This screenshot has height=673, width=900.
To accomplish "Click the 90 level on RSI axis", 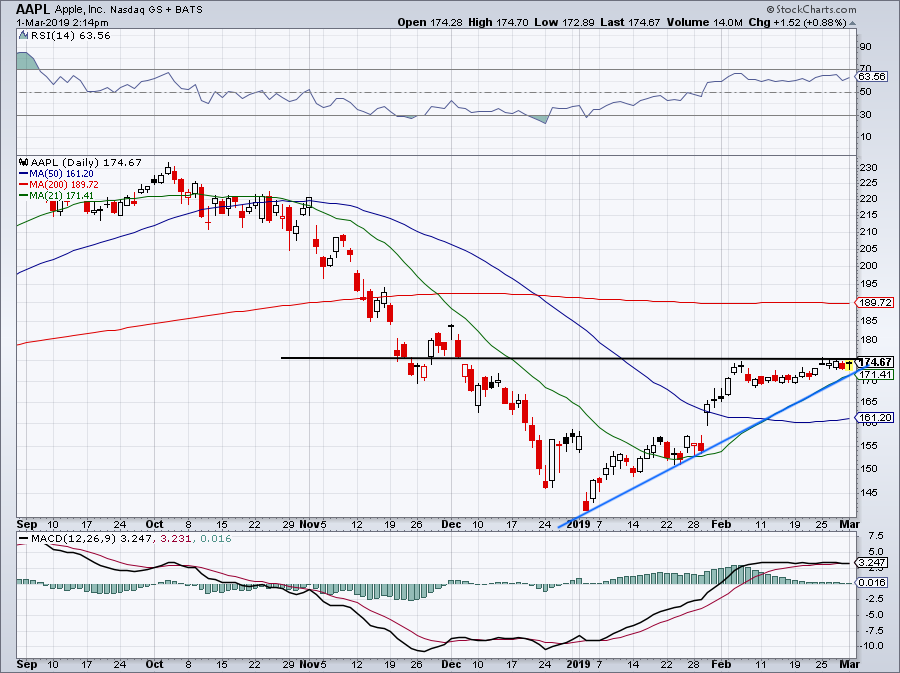I will coord(866,46).
